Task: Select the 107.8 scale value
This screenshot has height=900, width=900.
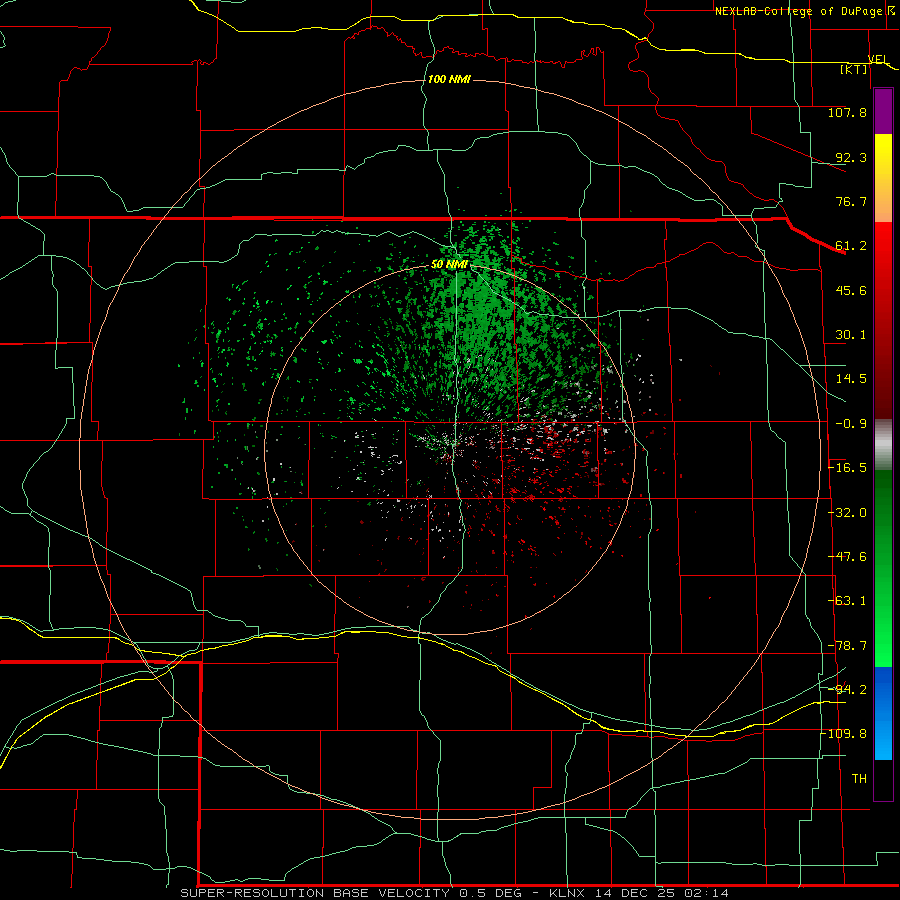Action: (x=847, y=112)
